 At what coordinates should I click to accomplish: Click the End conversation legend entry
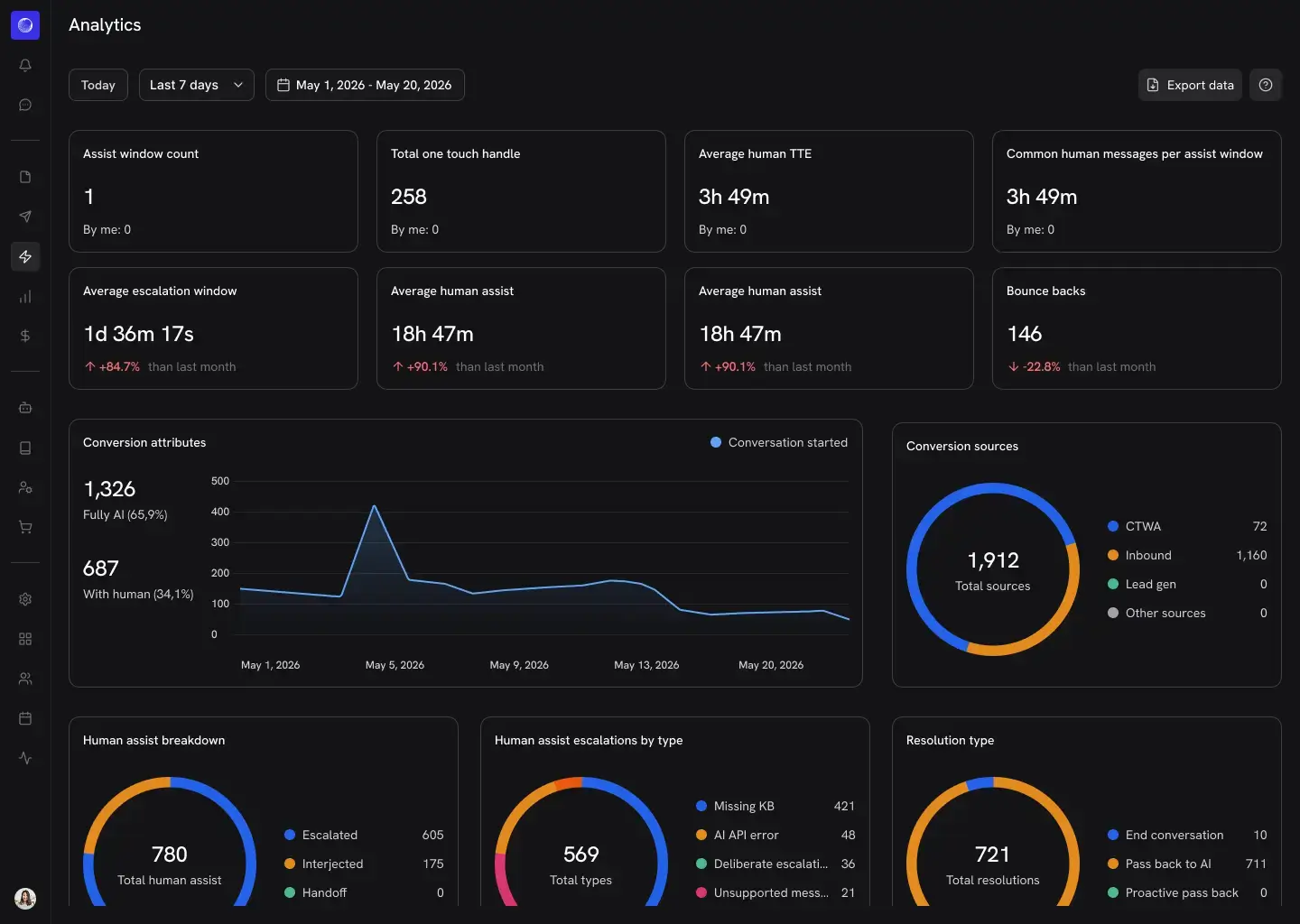pyautogui.click(x=1187, y=835)
